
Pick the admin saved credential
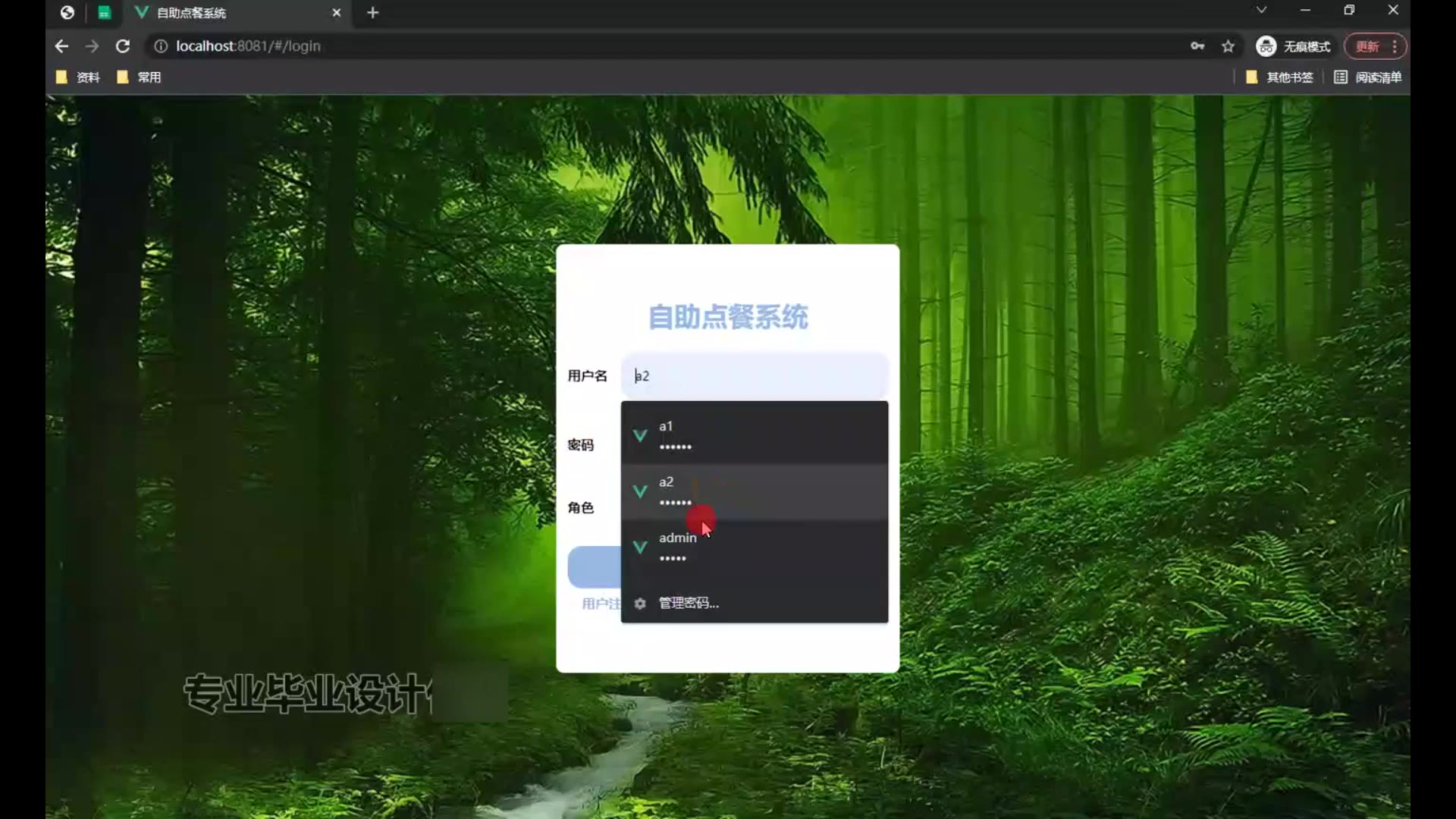click(754, 547)
